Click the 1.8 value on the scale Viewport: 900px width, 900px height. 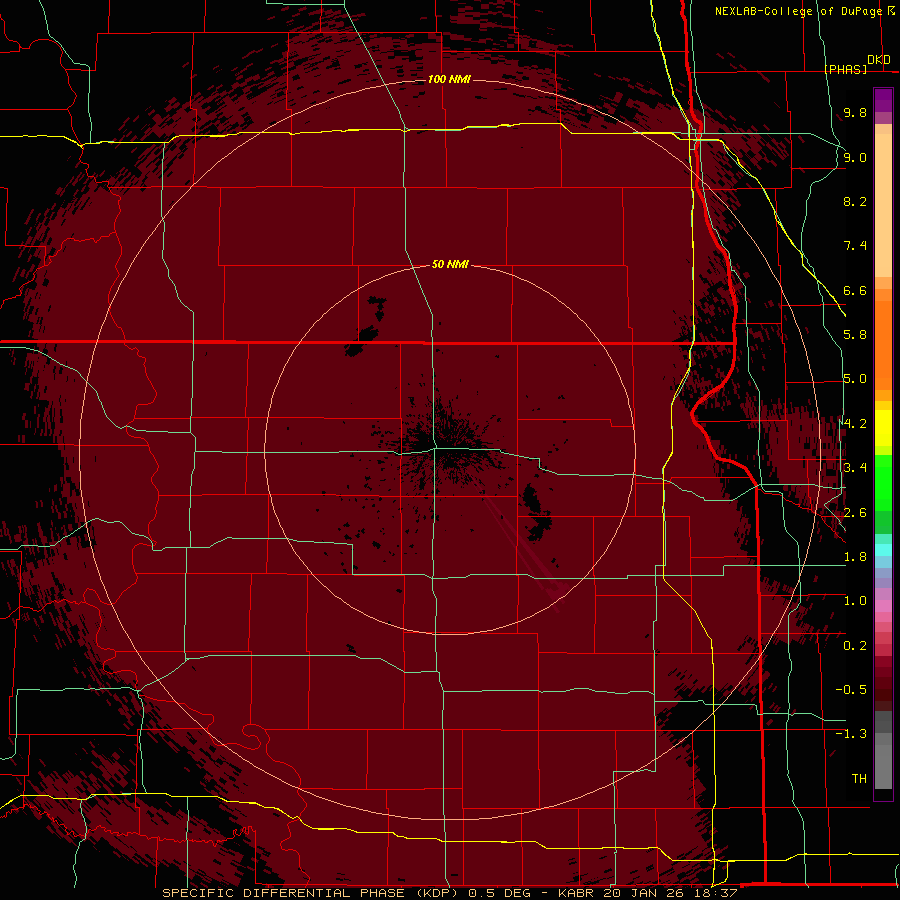(855, 557)
